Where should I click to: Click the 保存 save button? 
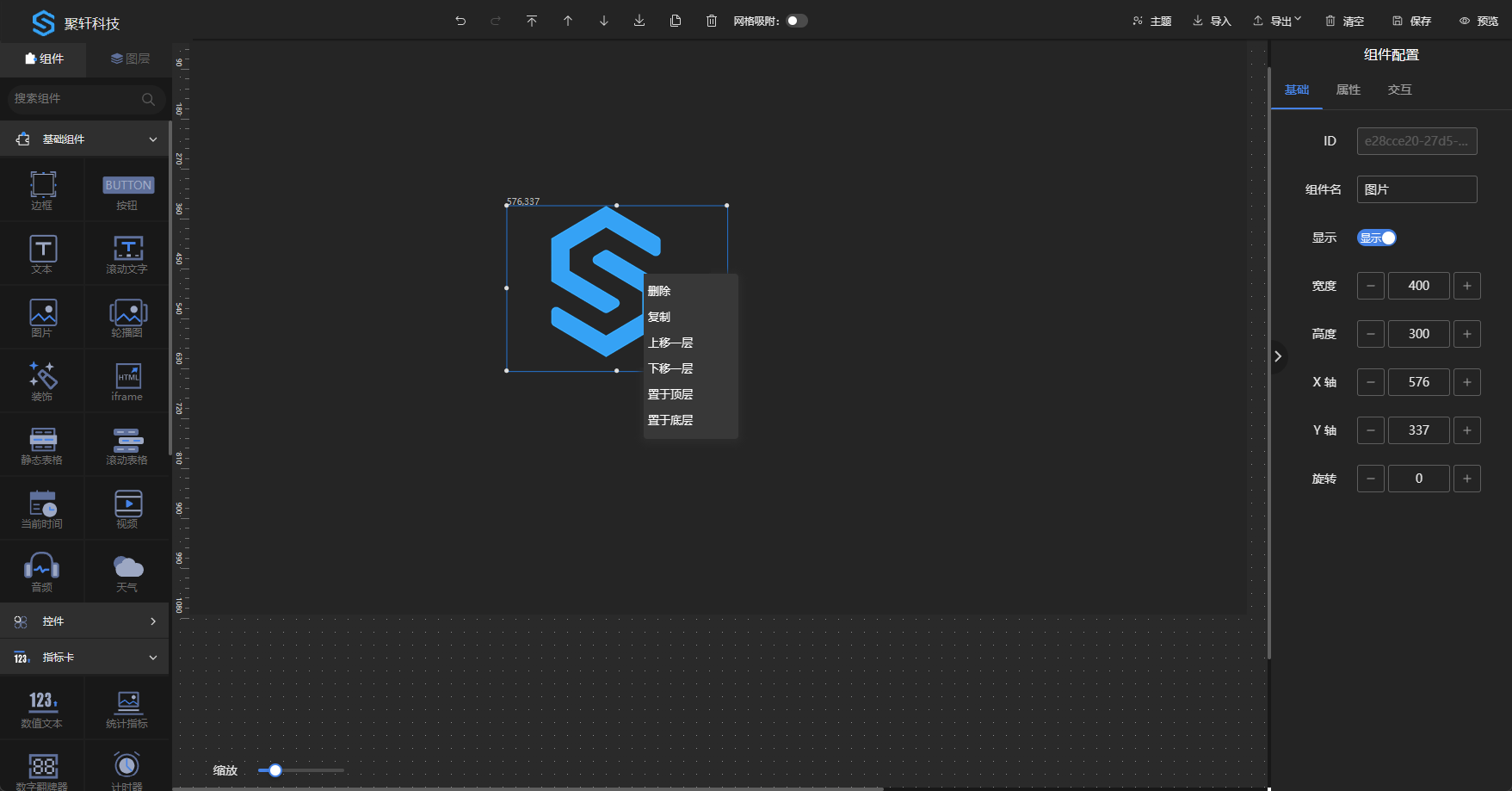pyautogui.click(x=1411, y=21)
